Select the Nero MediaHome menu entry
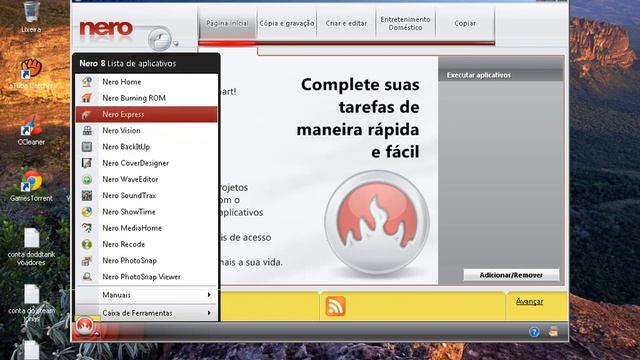The height and width of the screenshot is (360, 640). 147,228
